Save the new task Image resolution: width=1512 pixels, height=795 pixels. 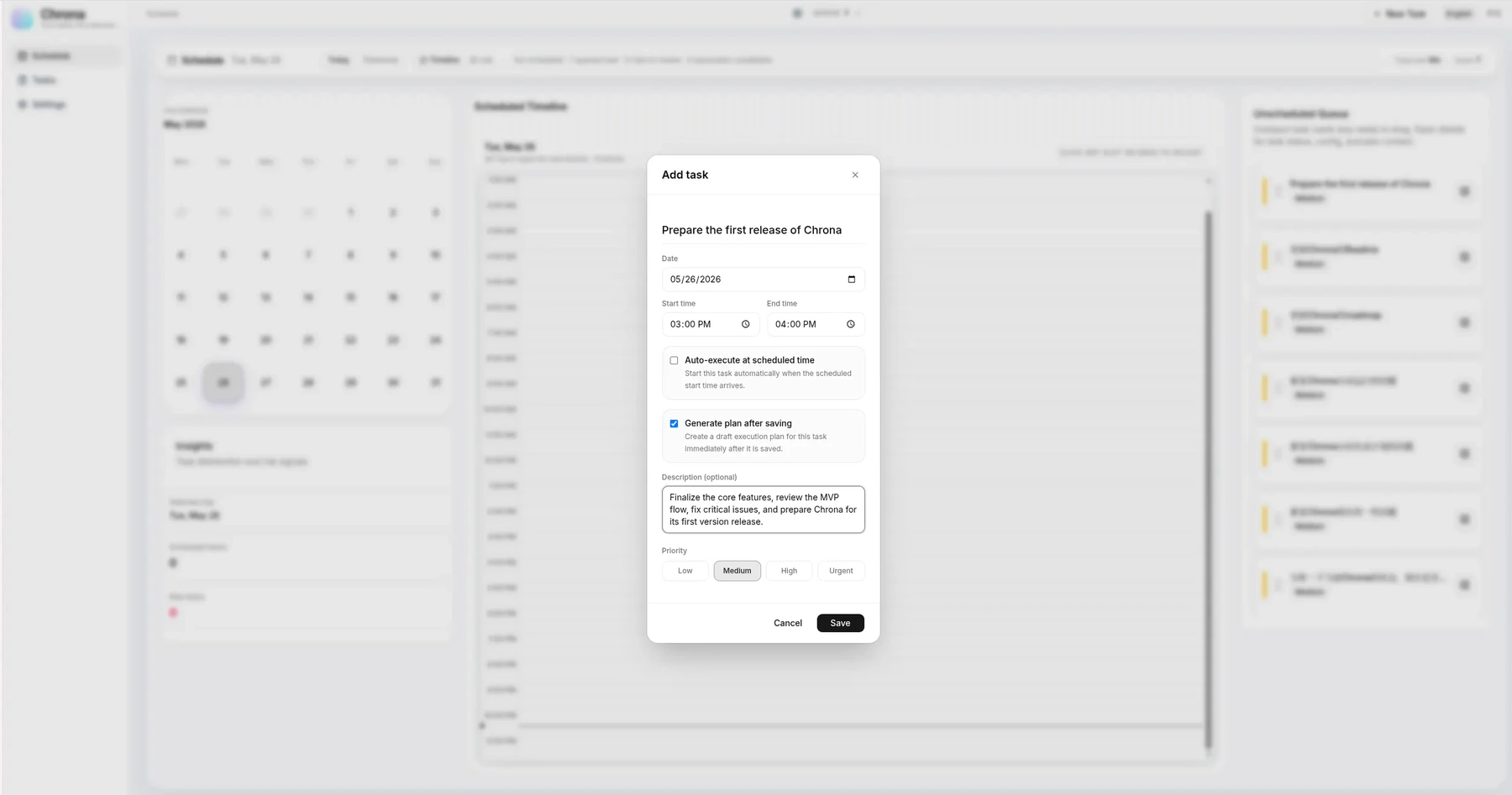point(840,623)
